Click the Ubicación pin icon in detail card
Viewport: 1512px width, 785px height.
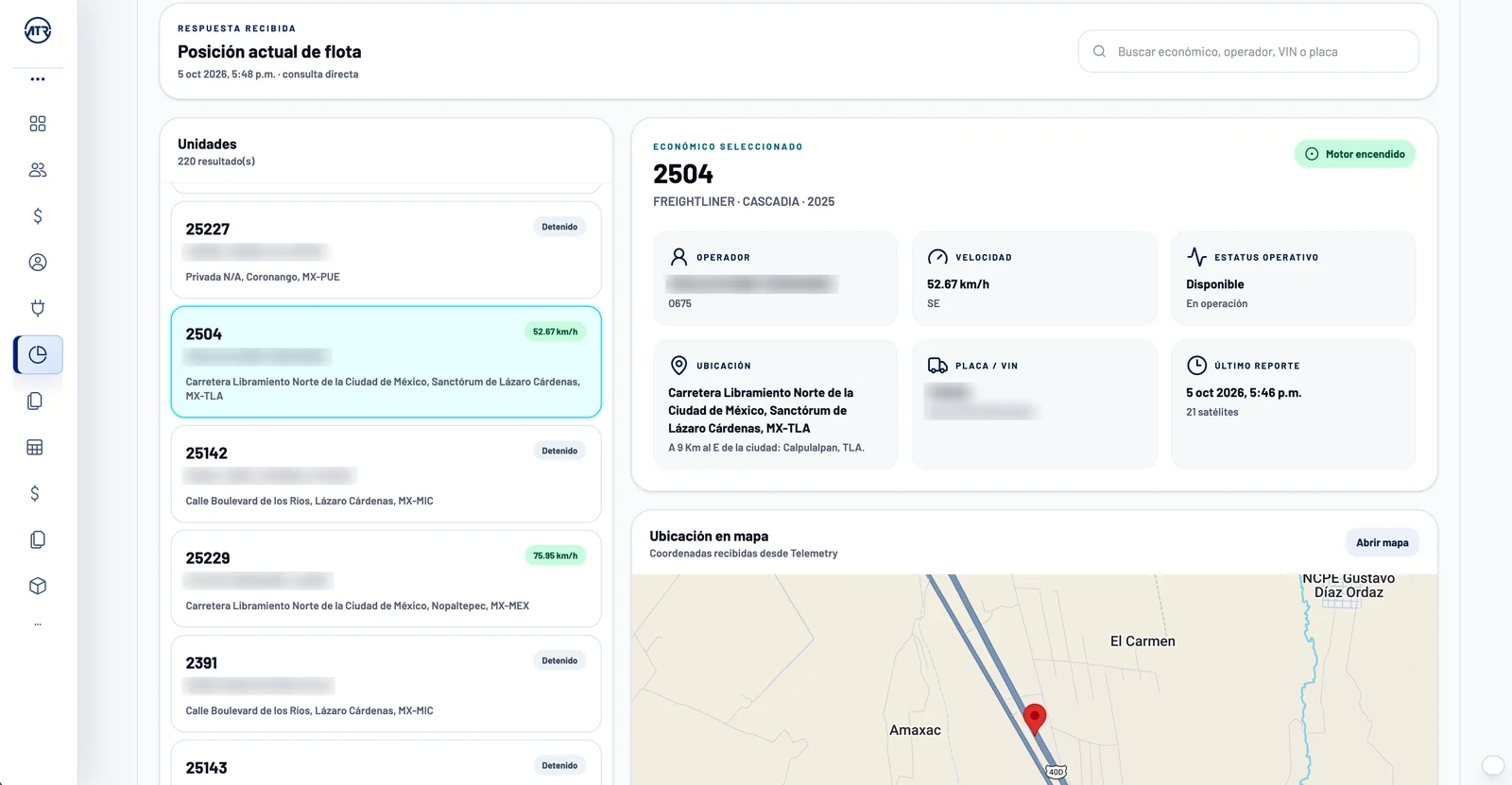pyautogui.click(x=679, y=366)
